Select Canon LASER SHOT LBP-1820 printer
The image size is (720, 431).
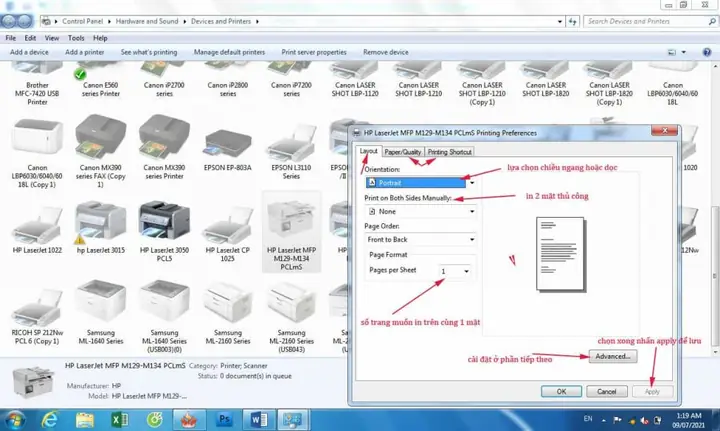tap(546, 80)
